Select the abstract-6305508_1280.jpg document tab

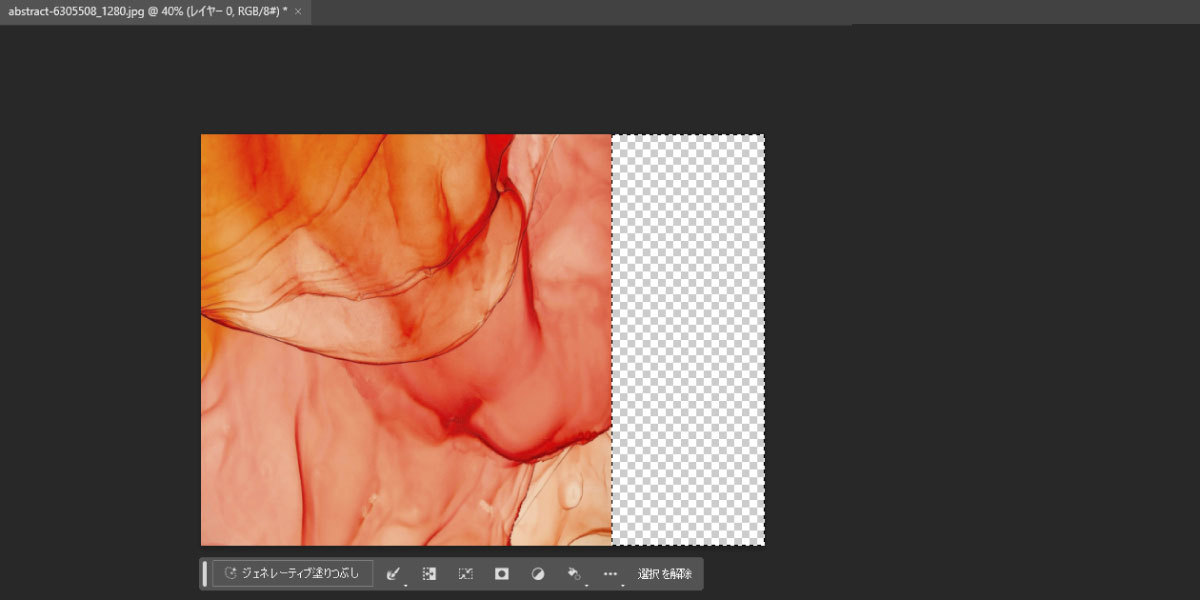pyautogui.click(x=155, y=11)
